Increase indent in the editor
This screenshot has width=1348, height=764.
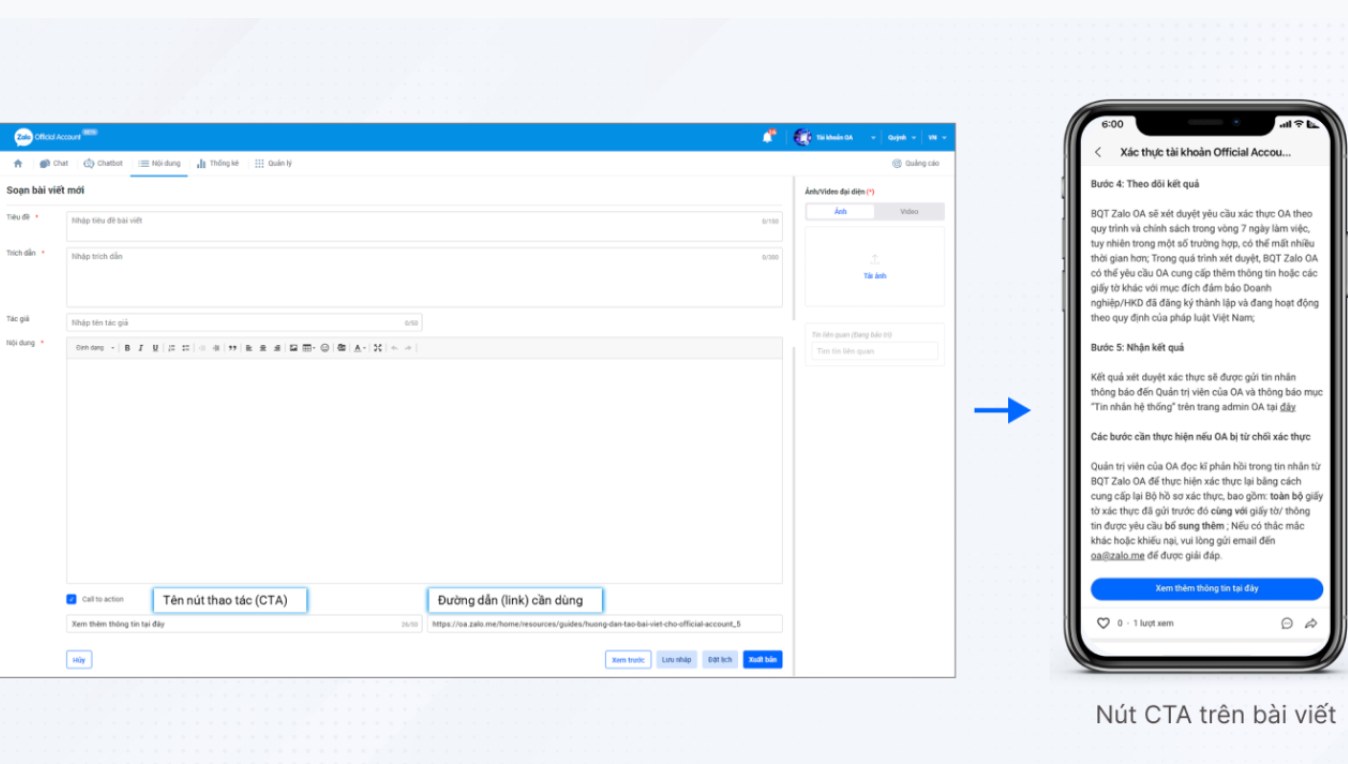tap(216, 348)
